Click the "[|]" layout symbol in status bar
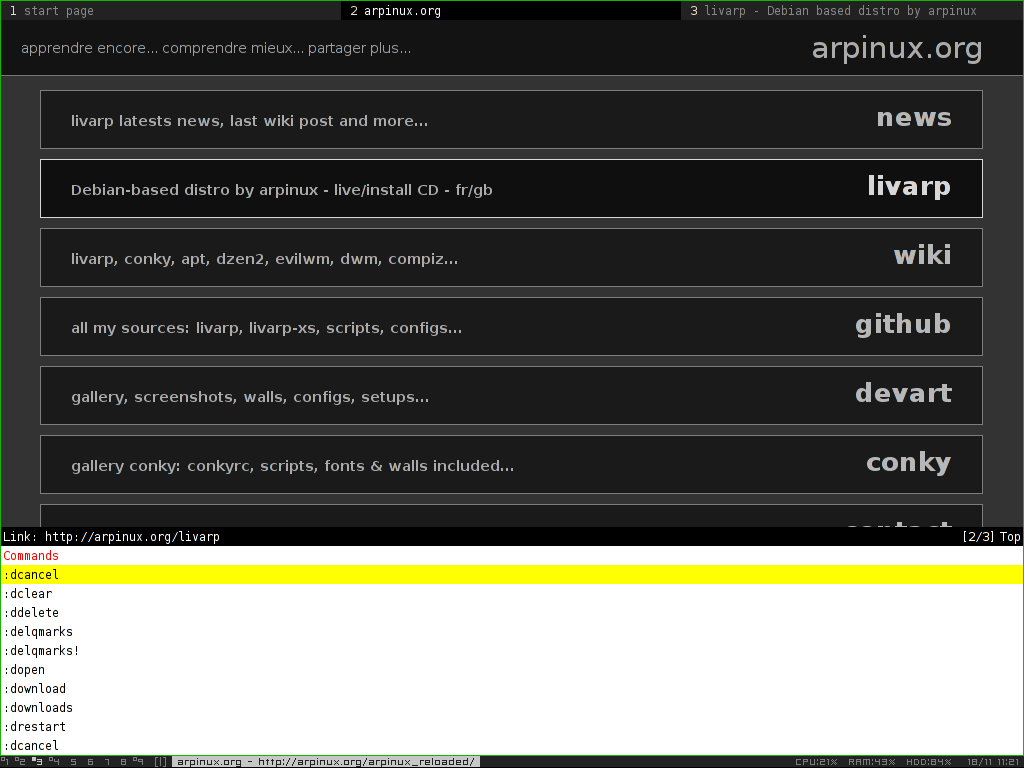The width and height of the screenshot is (1024, 768). [161, 761]
